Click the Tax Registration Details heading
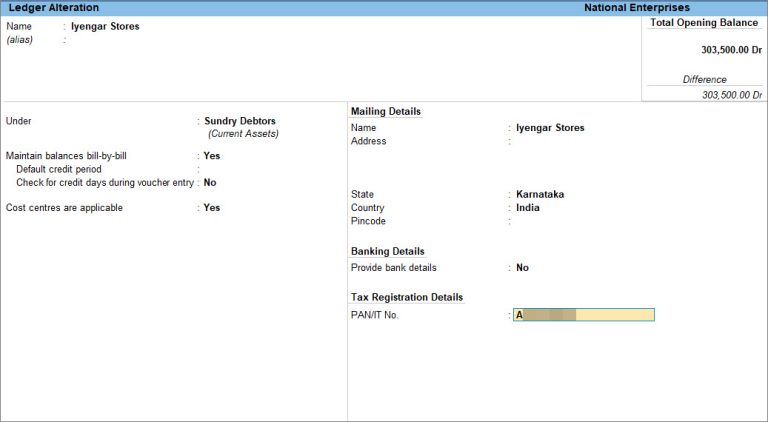 [407, 297]
